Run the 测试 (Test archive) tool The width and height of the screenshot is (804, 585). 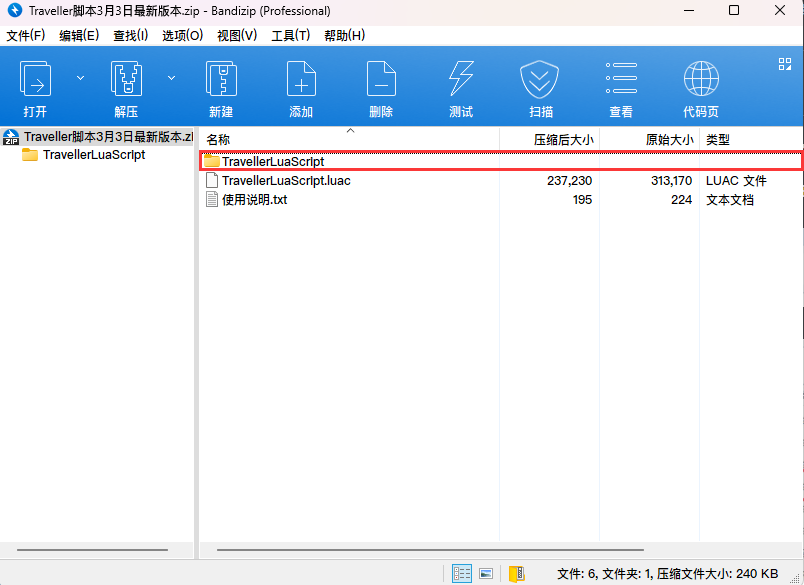(x=460, y=86)
